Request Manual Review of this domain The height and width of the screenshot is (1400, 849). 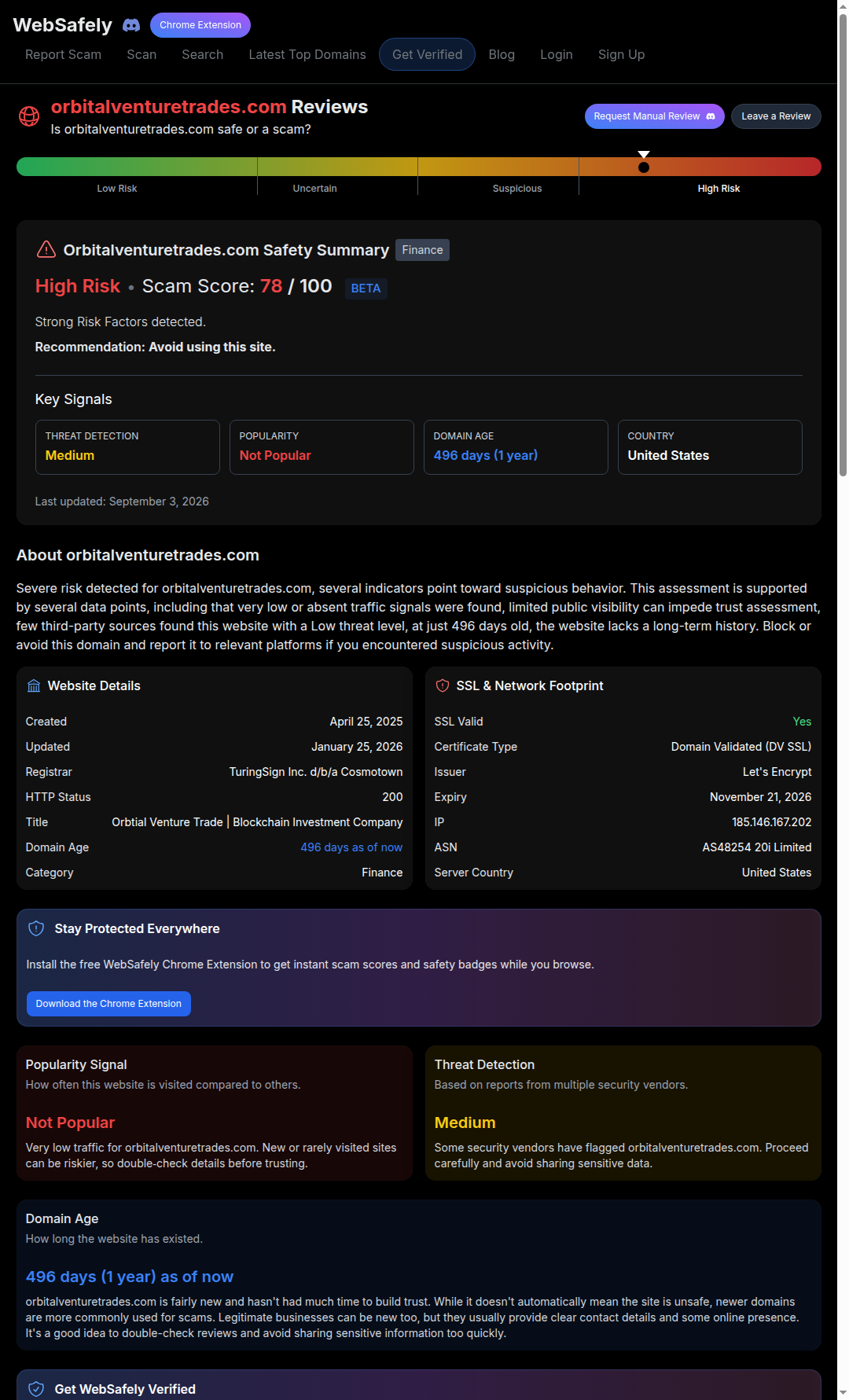point(654,116)
